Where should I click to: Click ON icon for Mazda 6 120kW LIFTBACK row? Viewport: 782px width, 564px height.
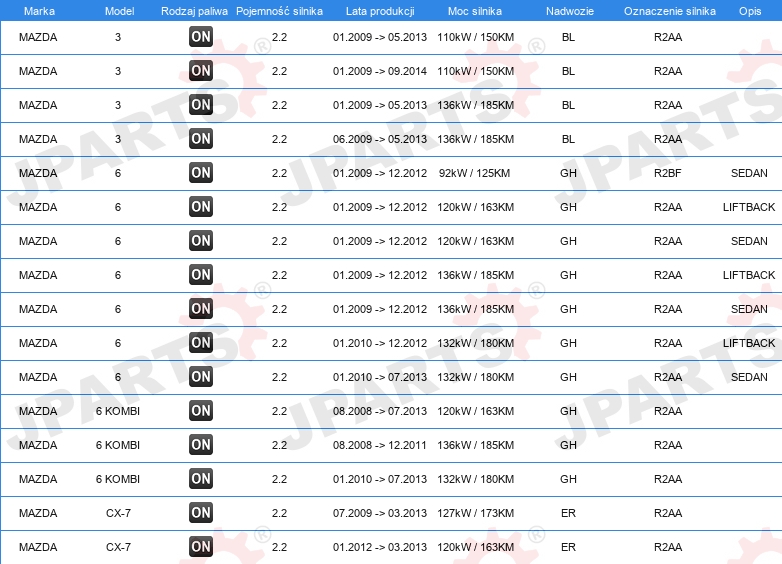(x=201, y=206)
